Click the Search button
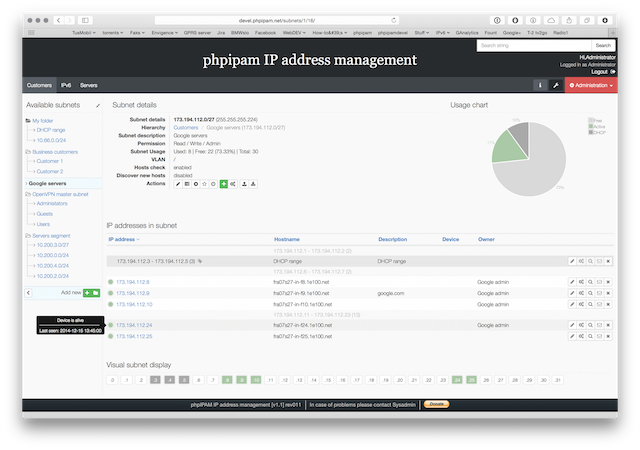 click(603, 45)
